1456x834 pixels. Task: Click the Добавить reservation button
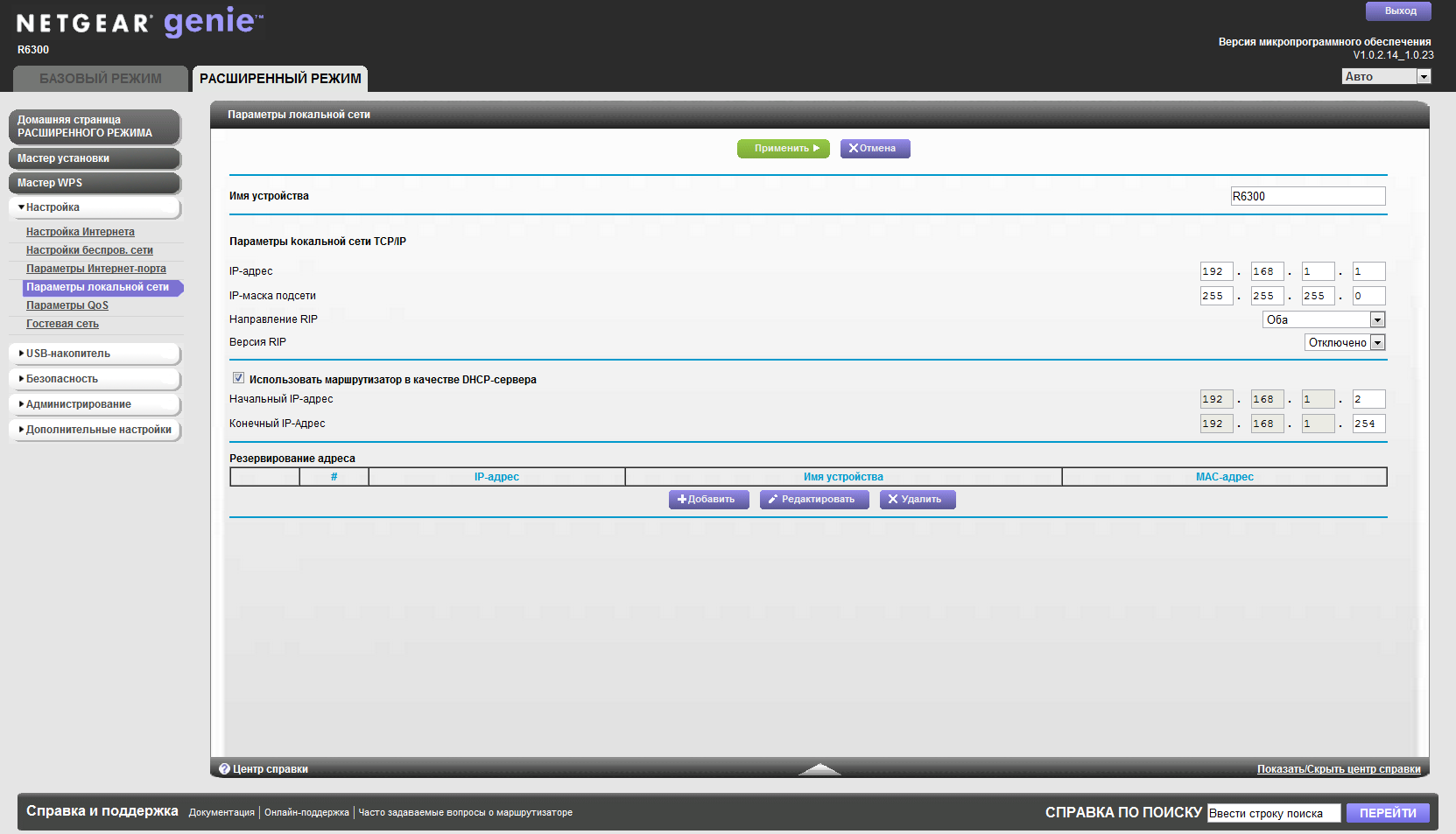708,500
